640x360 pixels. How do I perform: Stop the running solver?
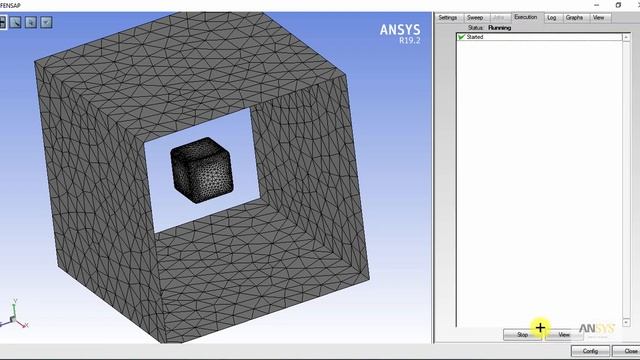[x=522, y=335]
